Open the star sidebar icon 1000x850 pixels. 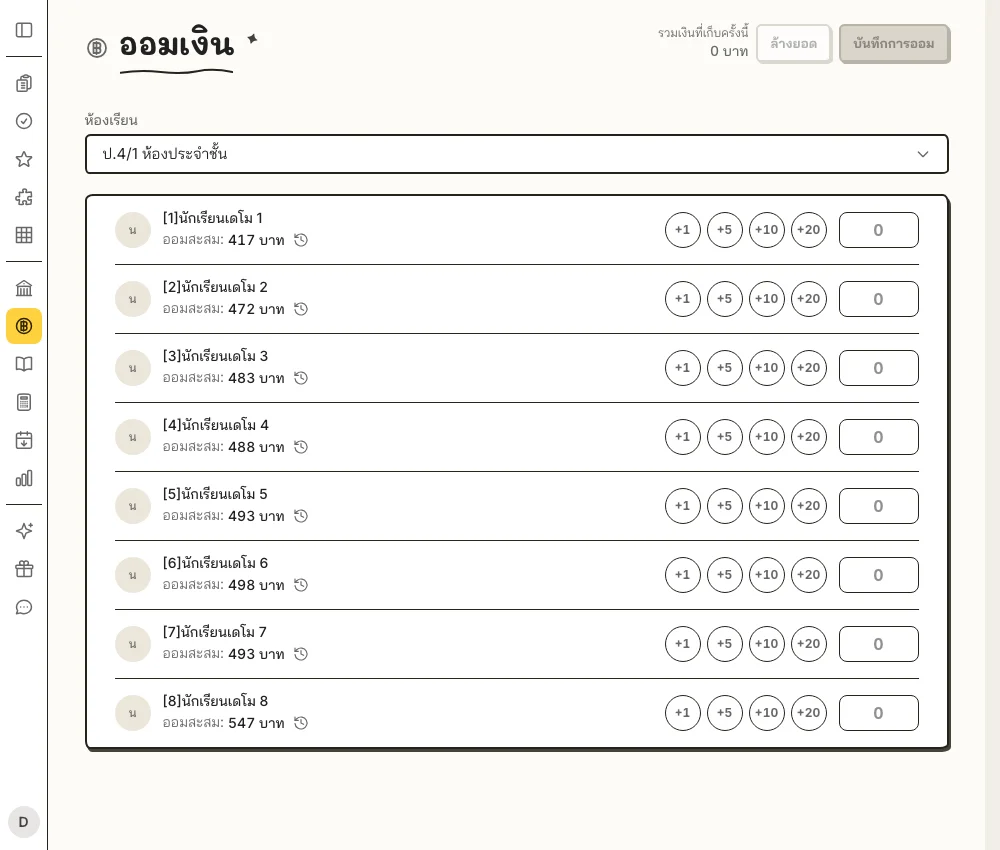(x=24, y=159)
